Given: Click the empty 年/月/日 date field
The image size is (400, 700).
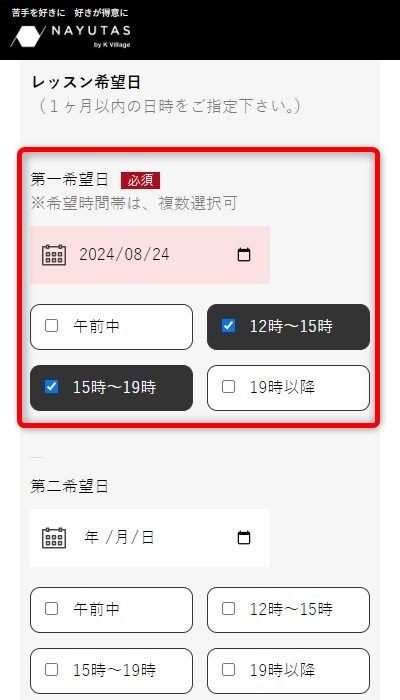Looking at the screenshot, I should (x=150, y=538).
